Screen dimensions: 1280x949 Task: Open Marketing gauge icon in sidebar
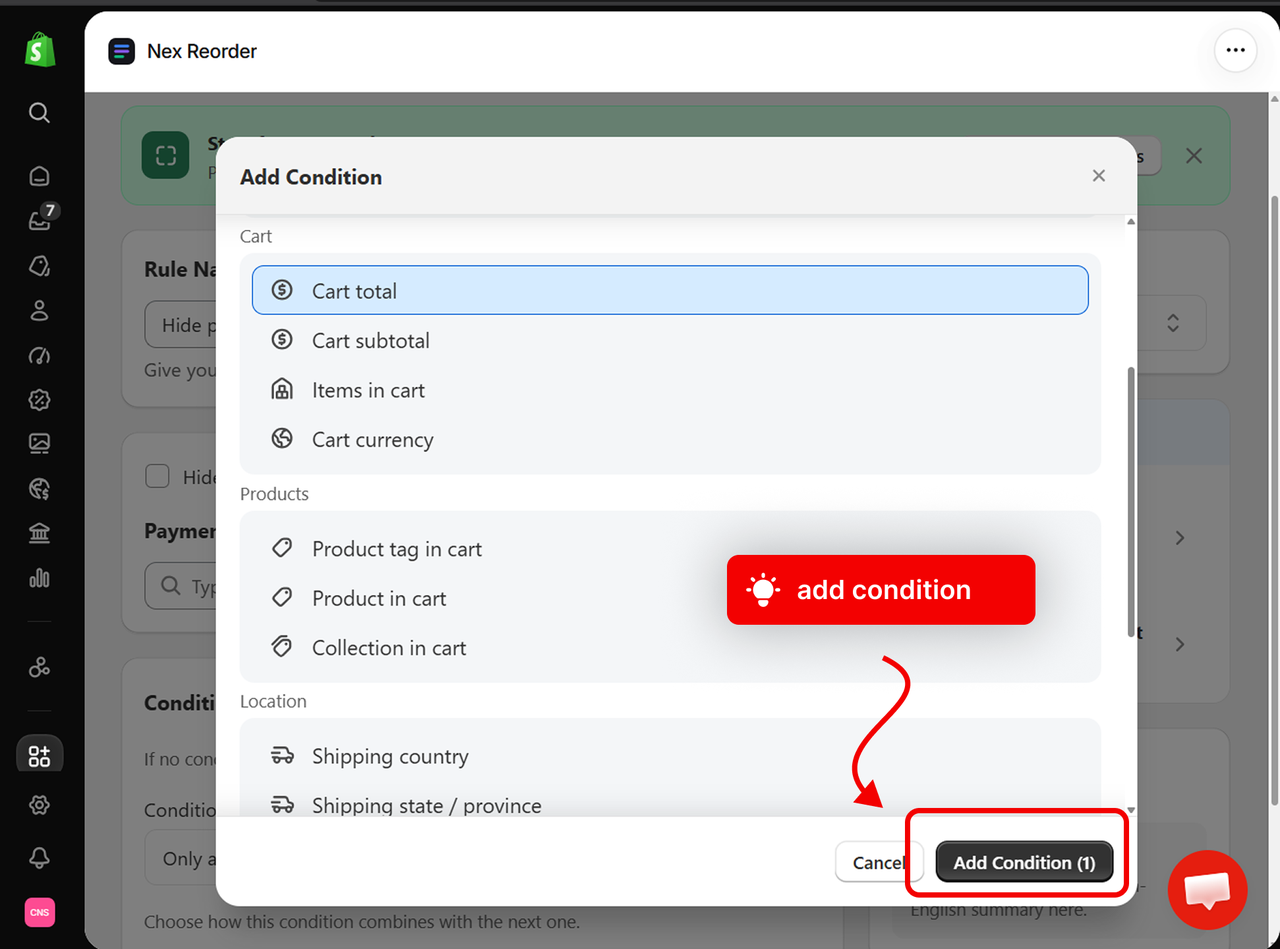[39, 355]
